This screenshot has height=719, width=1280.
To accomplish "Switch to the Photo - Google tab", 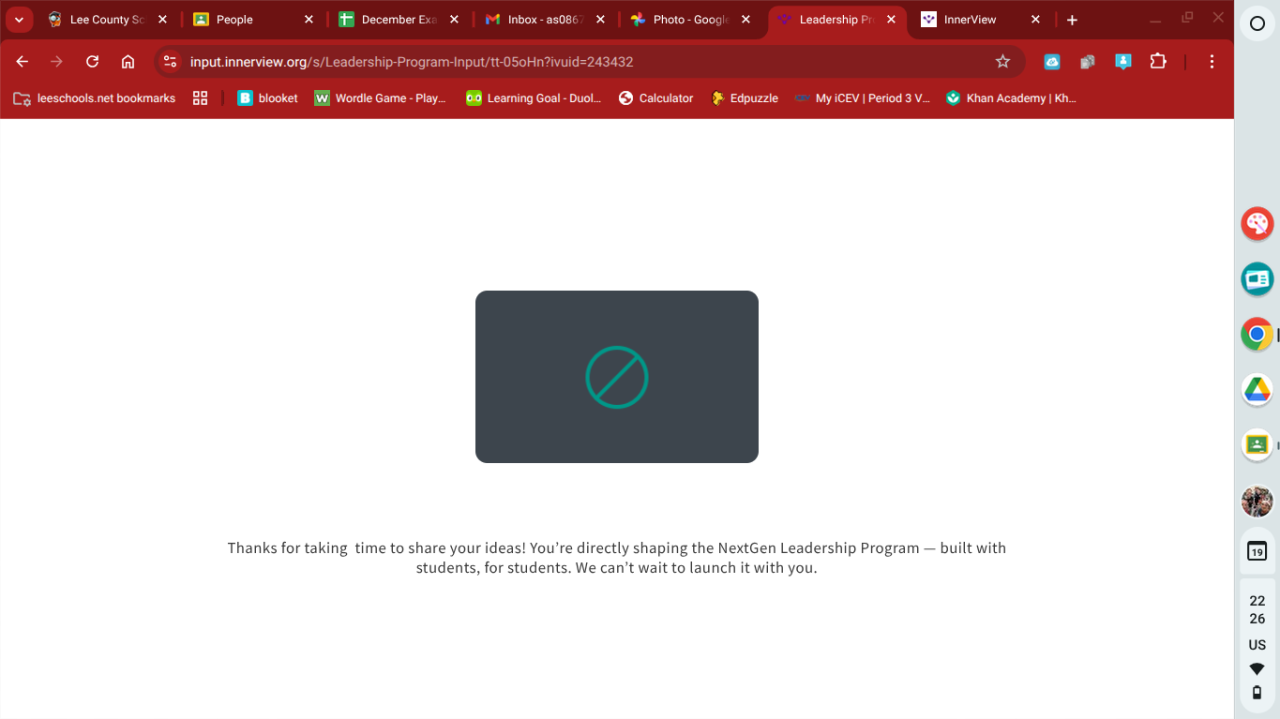I will [689, 19].
